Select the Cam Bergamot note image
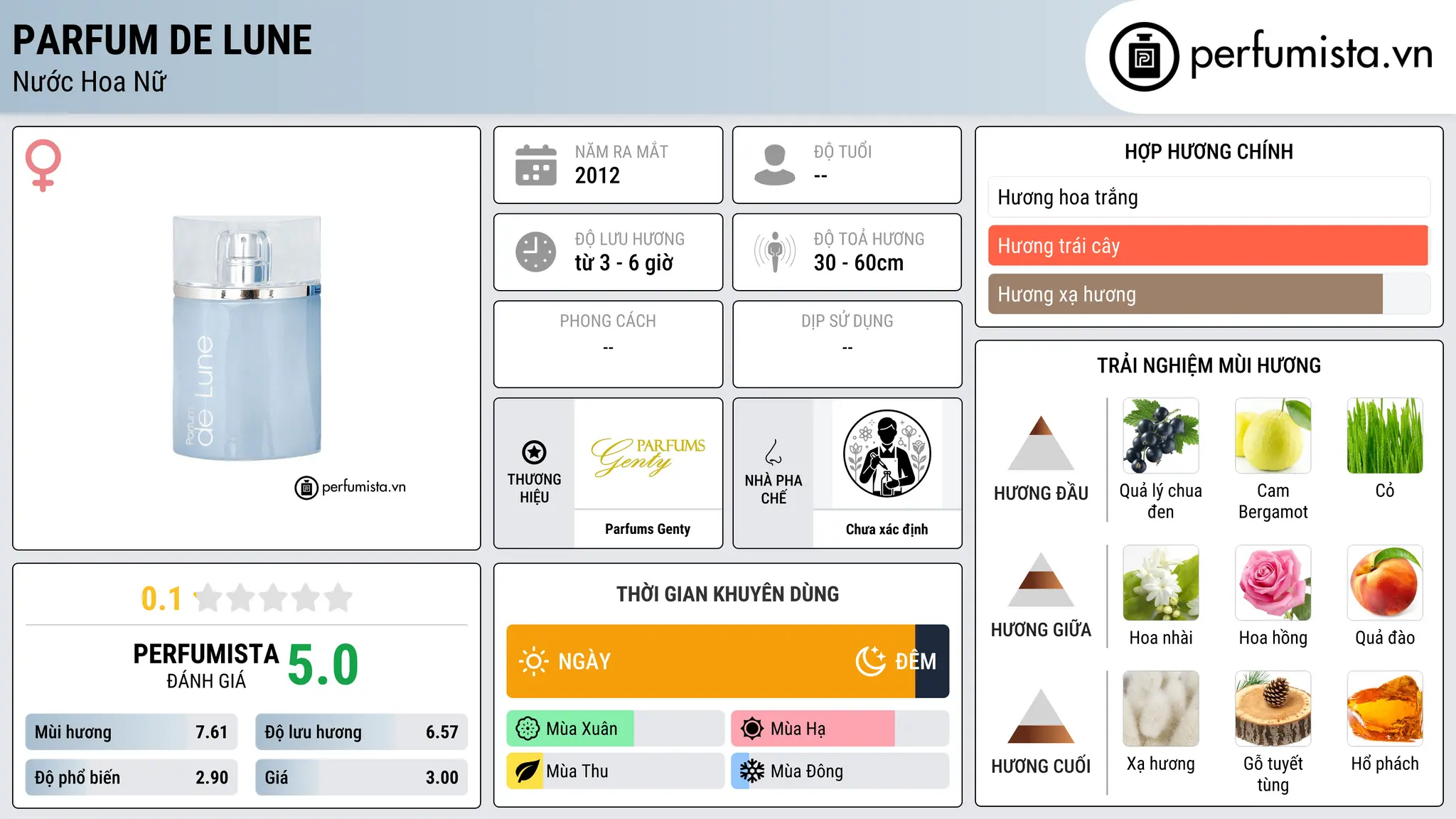This screenshot has width=1456, height=819. [x=1273, y=436]
